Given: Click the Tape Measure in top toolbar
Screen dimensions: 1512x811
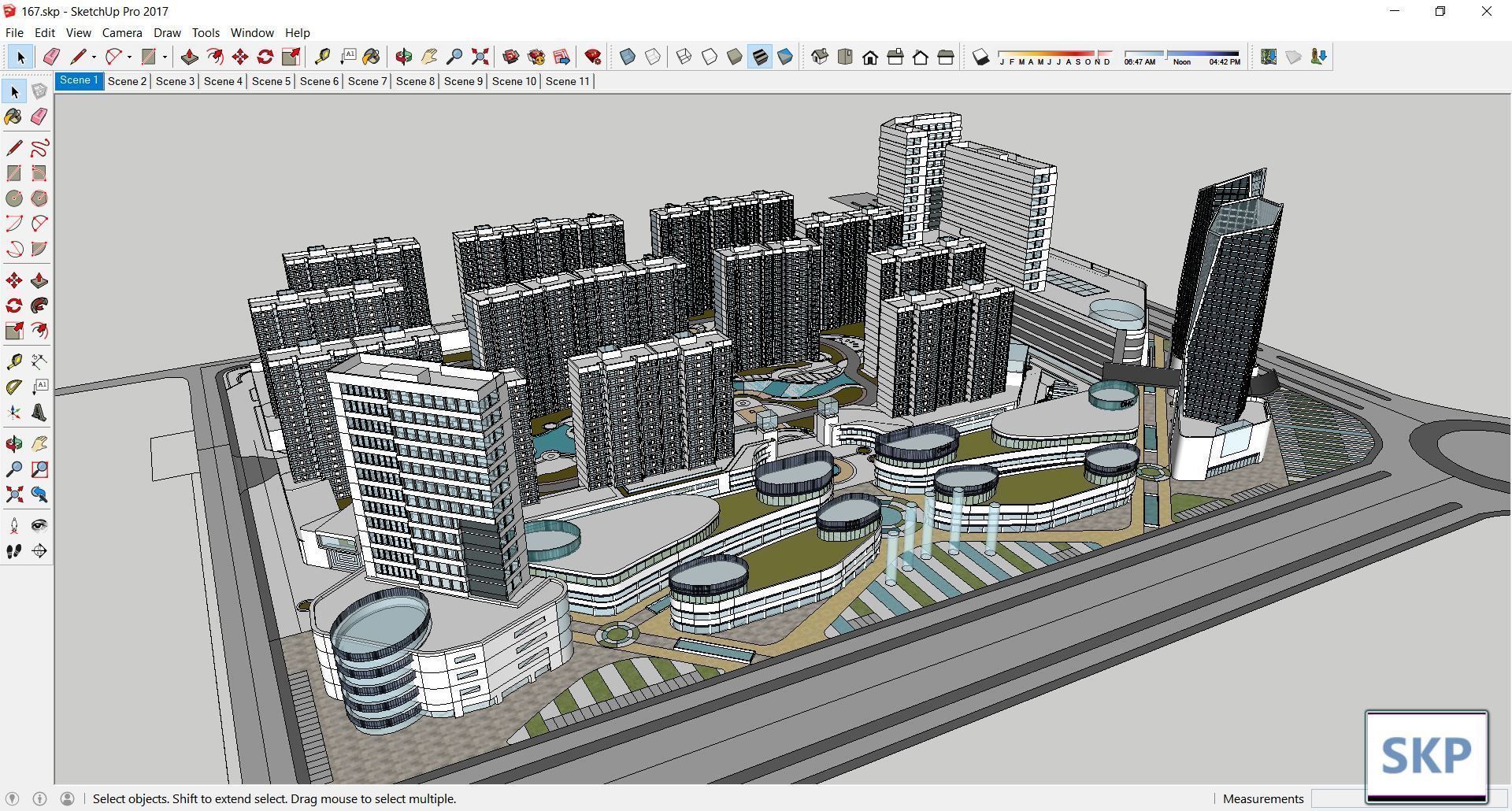Looking at the screenshot, I should pos(322,57).
